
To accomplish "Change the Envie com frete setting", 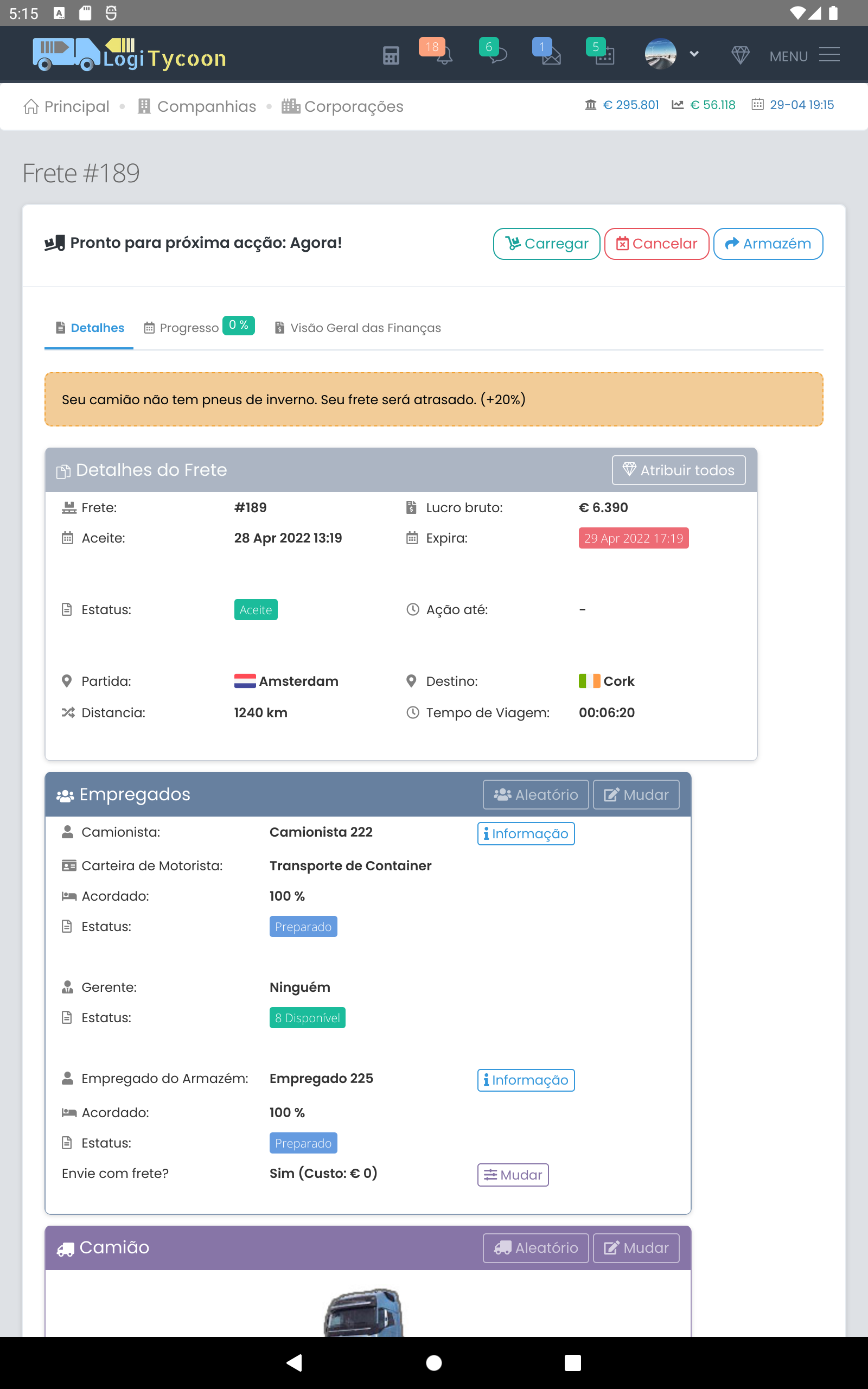I will pos(513,1175).
